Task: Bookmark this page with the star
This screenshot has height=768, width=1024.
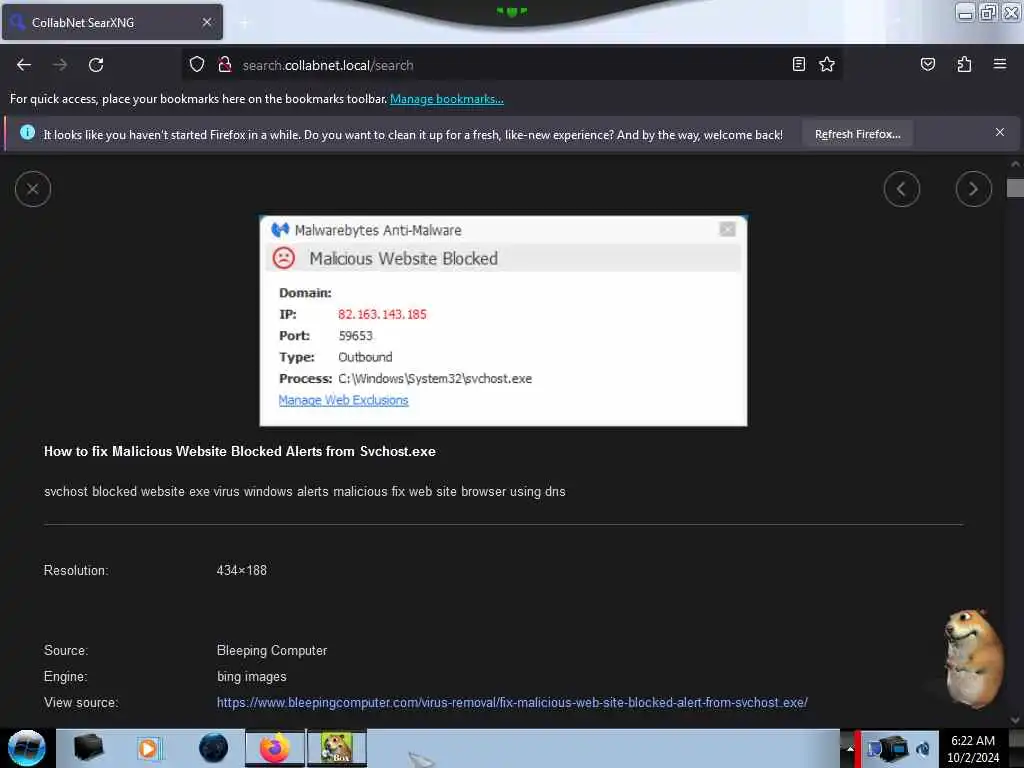Action: pyautogui.click(x=827, y=64)
